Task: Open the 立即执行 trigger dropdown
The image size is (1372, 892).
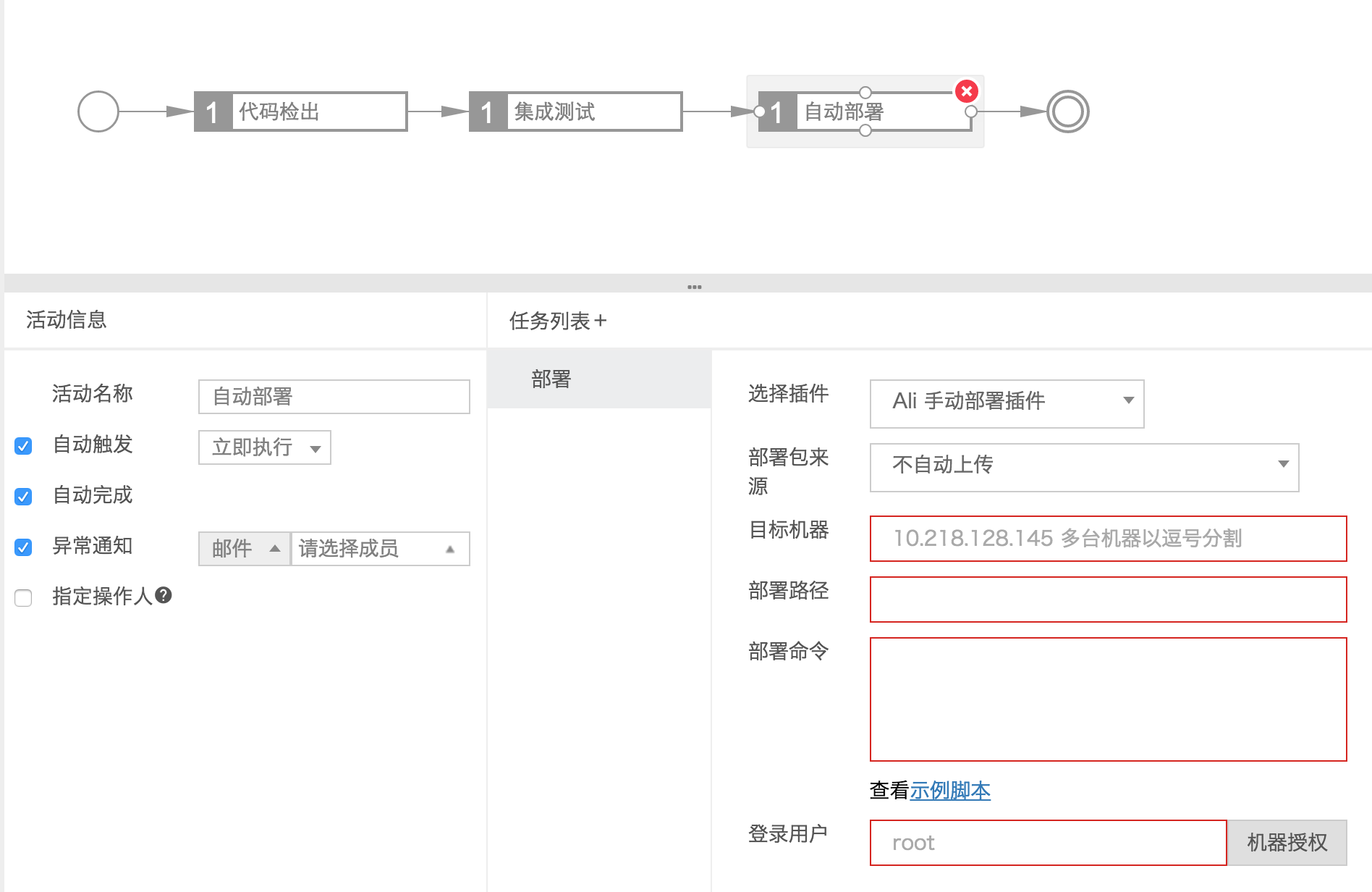Action: click(265, 447)
